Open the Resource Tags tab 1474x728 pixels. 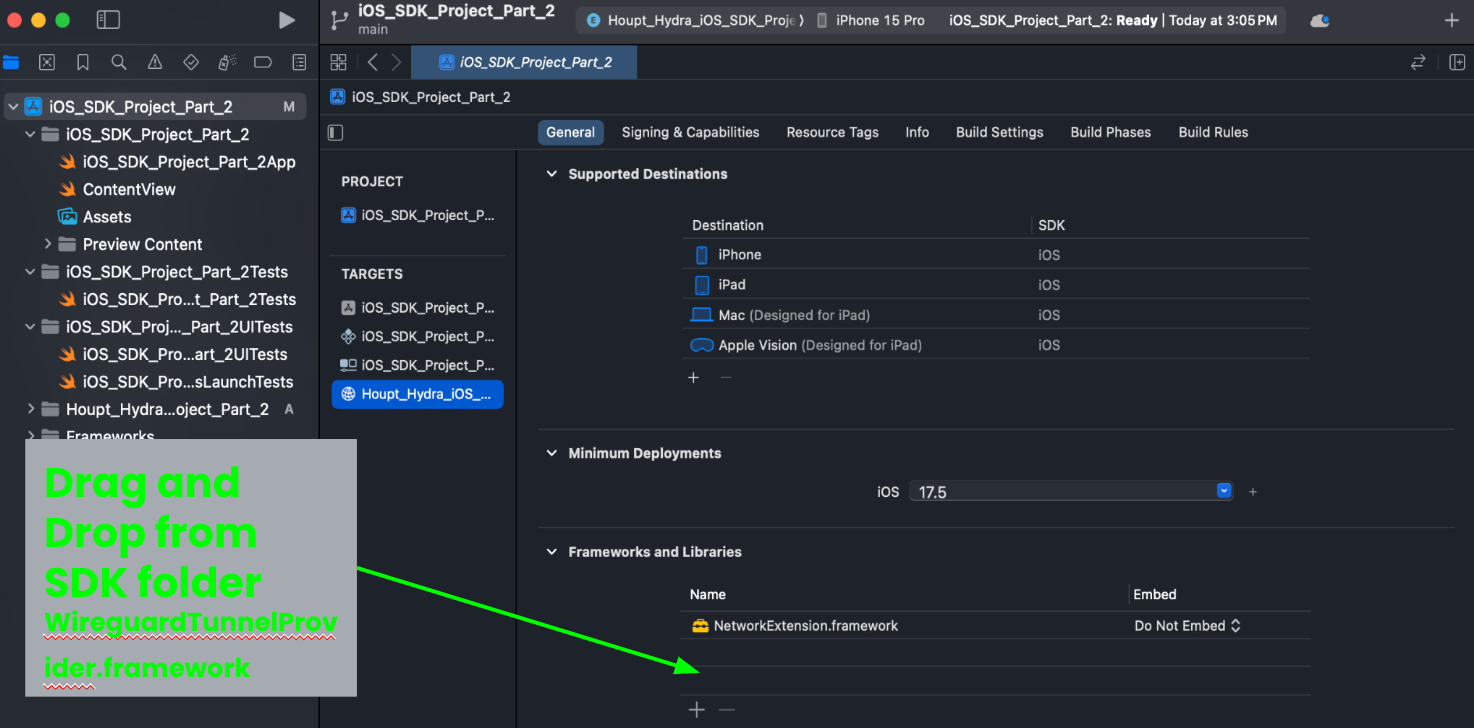tap(832, 132)
